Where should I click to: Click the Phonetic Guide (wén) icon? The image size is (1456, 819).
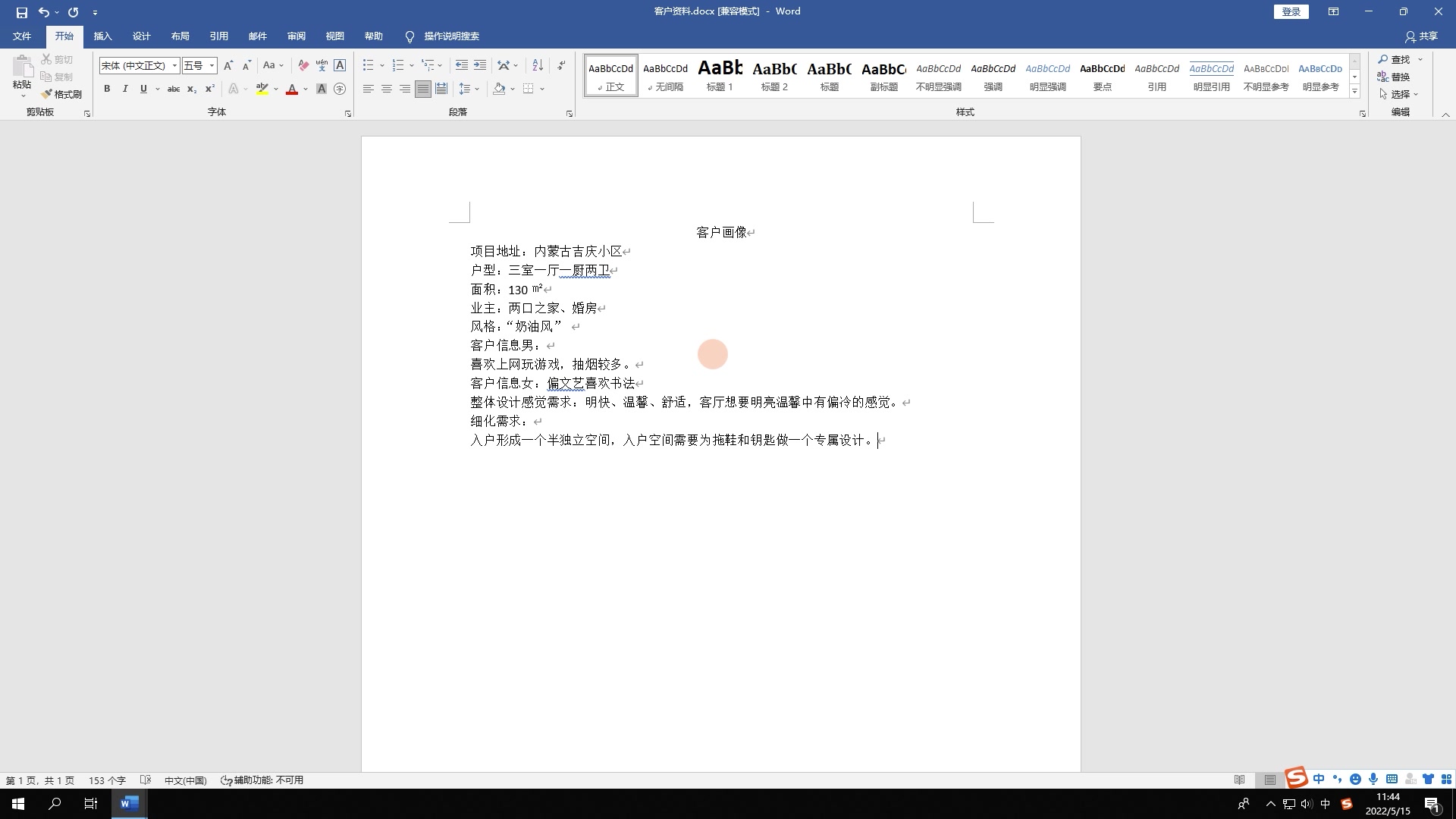322,65
